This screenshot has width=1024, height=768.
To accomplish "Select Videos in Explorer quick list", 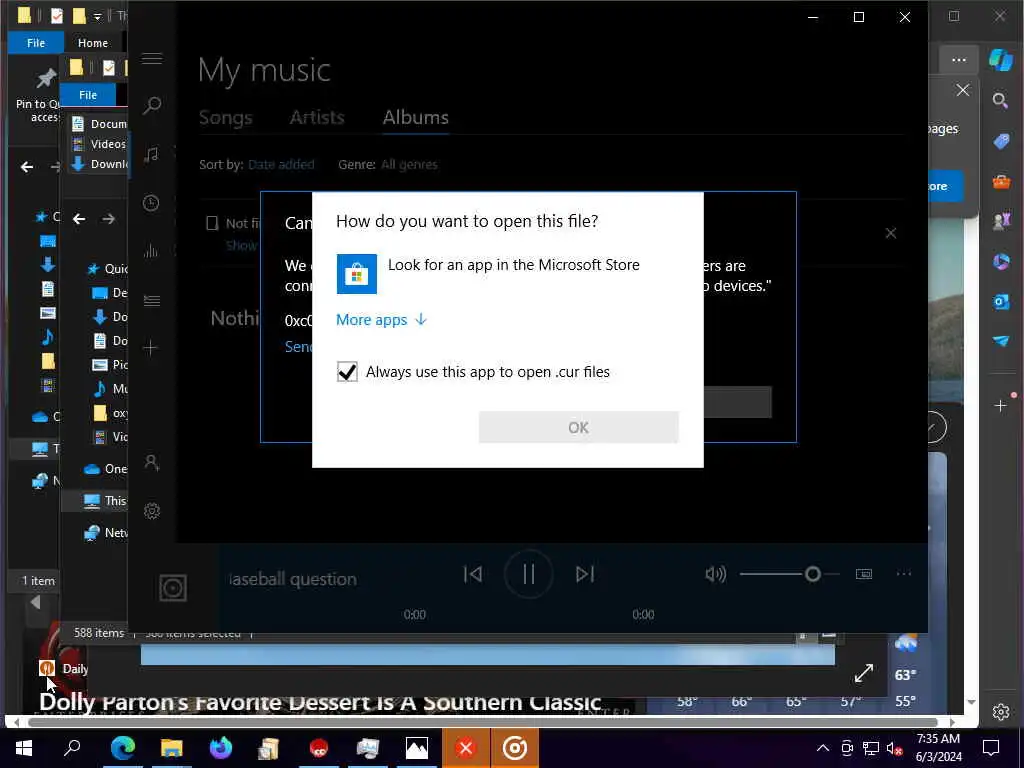I will (x=100, y=144).
